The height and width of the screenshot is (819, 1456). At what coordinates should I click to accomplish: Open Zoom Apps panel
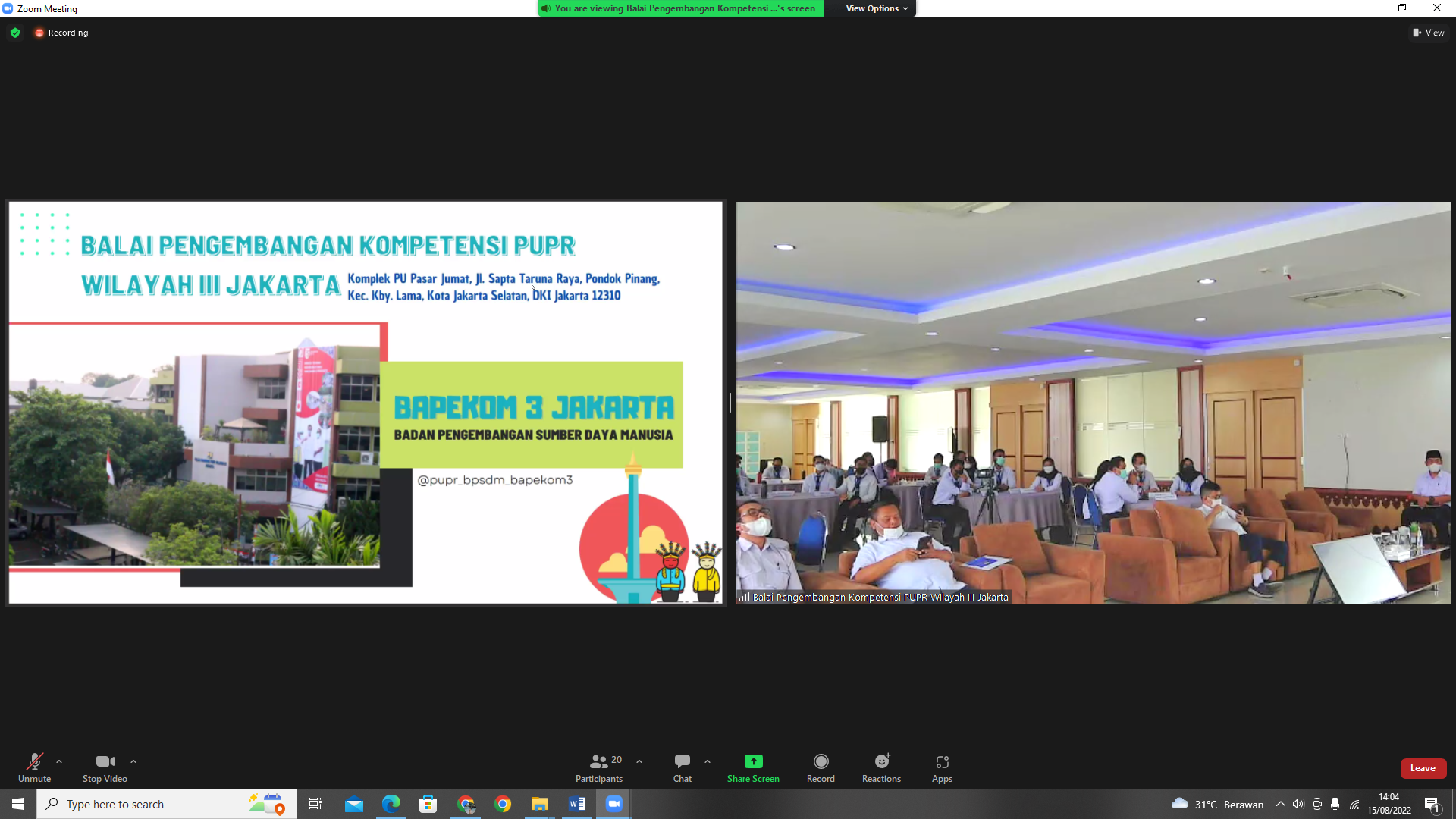click(x=942, y=767)
